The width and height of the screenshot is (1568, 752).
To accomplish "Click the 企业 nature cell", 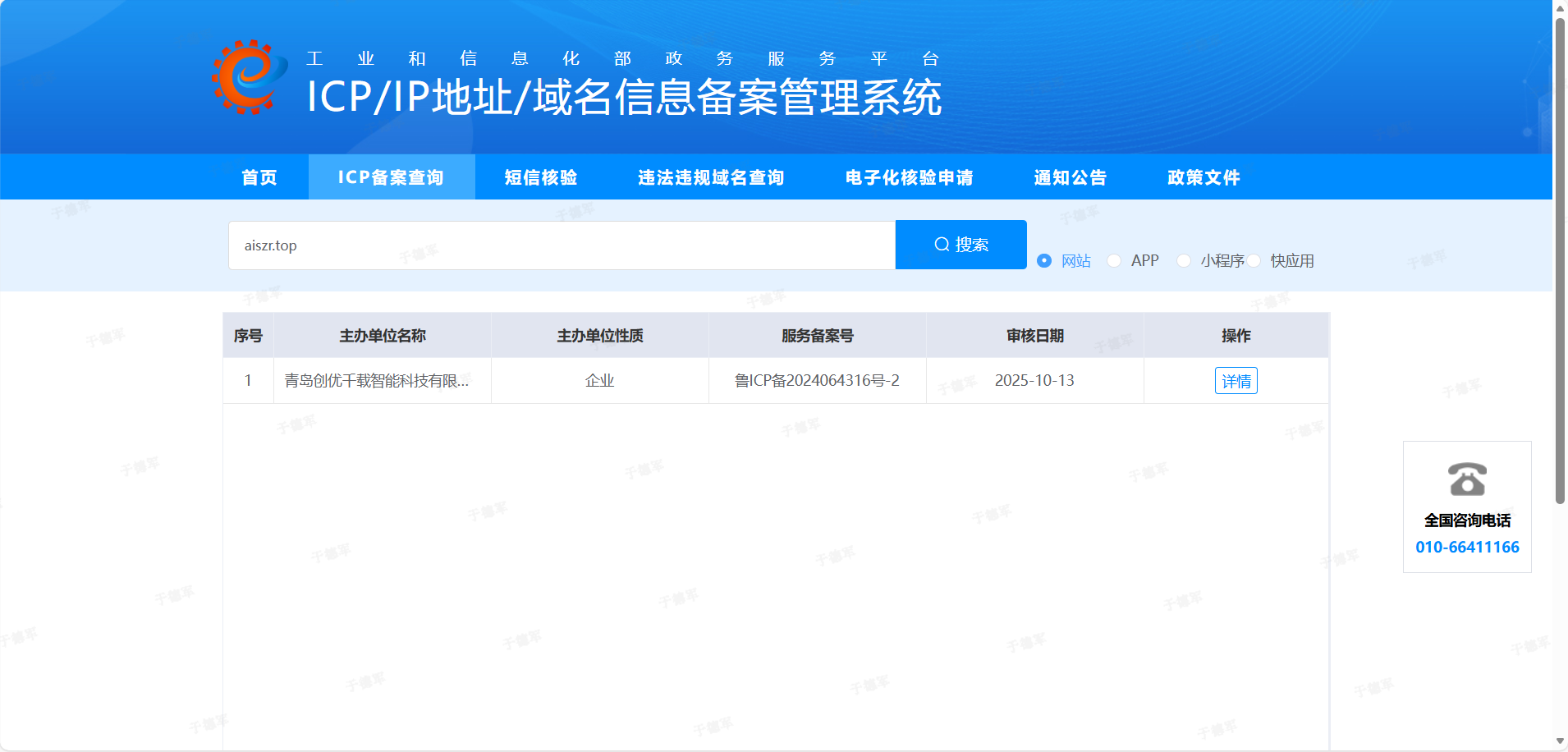I will (x=599, y=380).
